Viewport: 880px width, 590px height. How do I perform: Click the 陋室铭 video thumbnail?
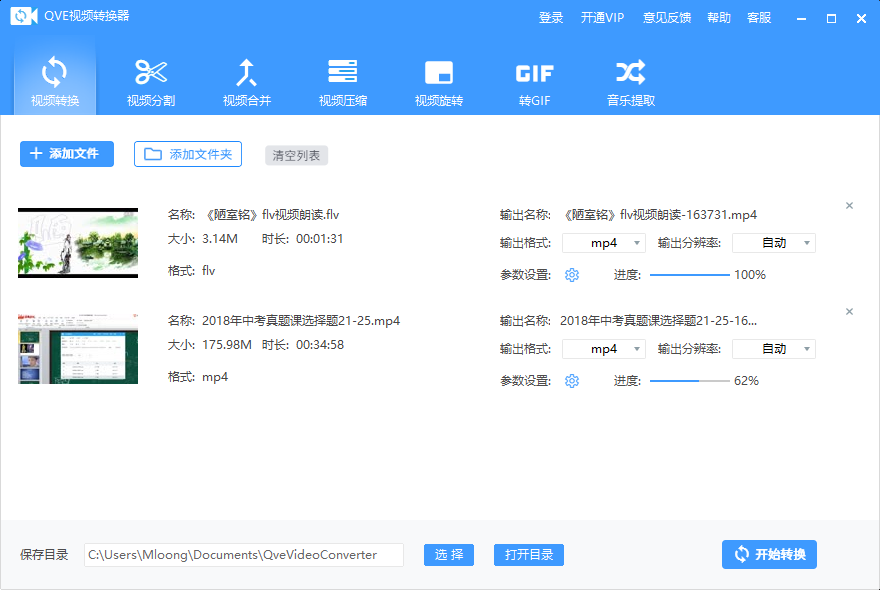77,242
